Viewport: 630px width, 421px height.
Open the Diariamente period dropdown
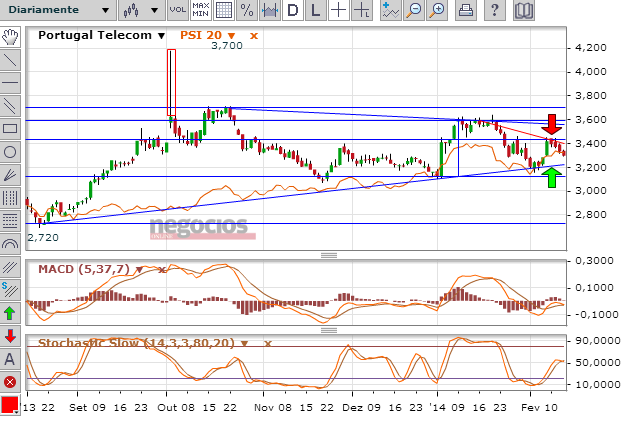58,10
